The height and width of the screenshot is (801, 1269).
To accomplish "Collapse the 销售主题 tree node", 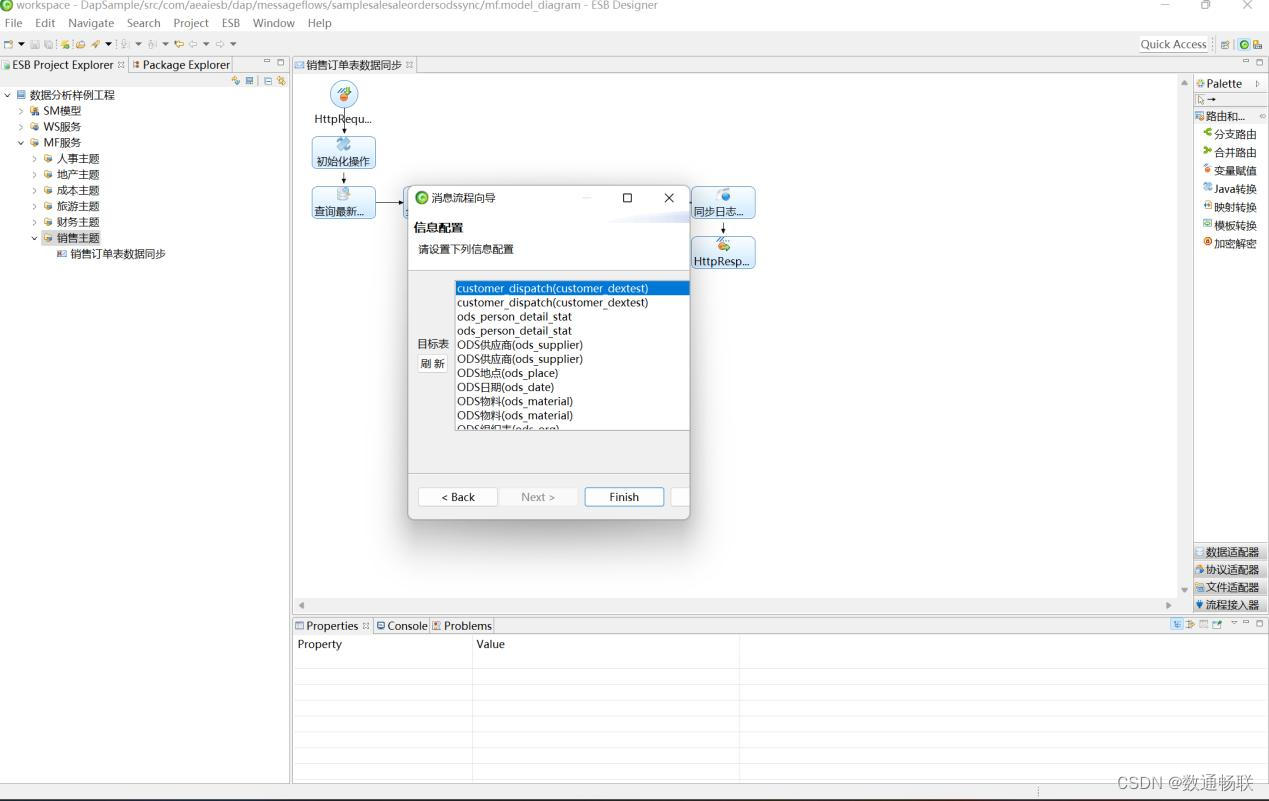I will pyautogui.click(x=34, y=238).
